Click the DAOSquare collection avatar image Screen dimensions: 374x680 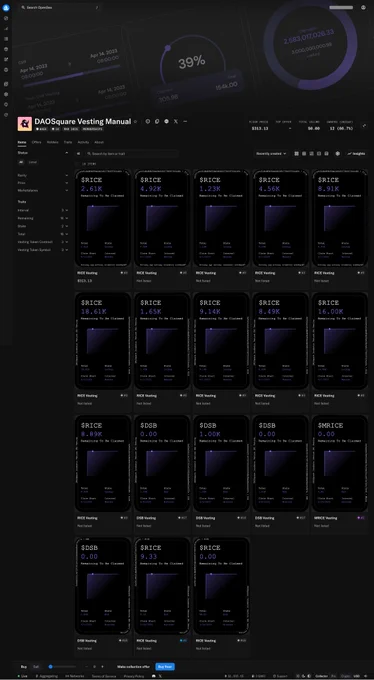[x=25, y=124]
